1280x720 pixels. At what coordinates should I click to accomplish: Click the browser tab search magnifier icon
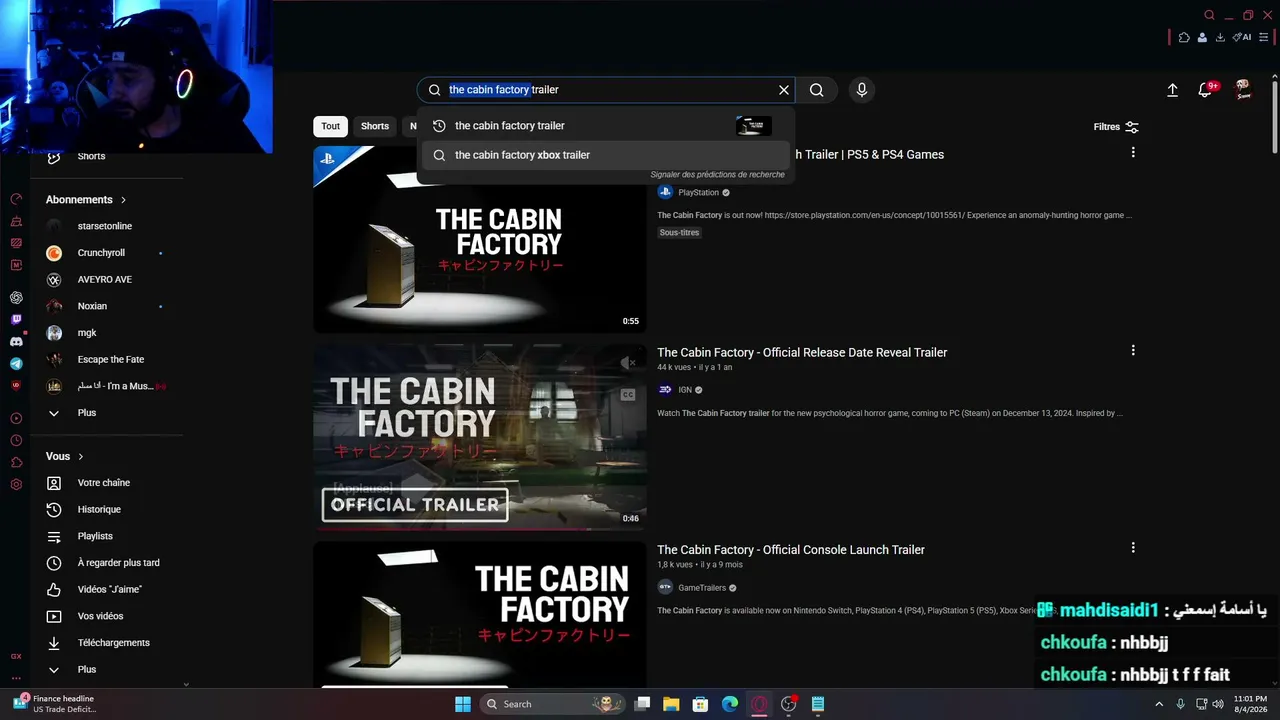[x=1209, y=15]
